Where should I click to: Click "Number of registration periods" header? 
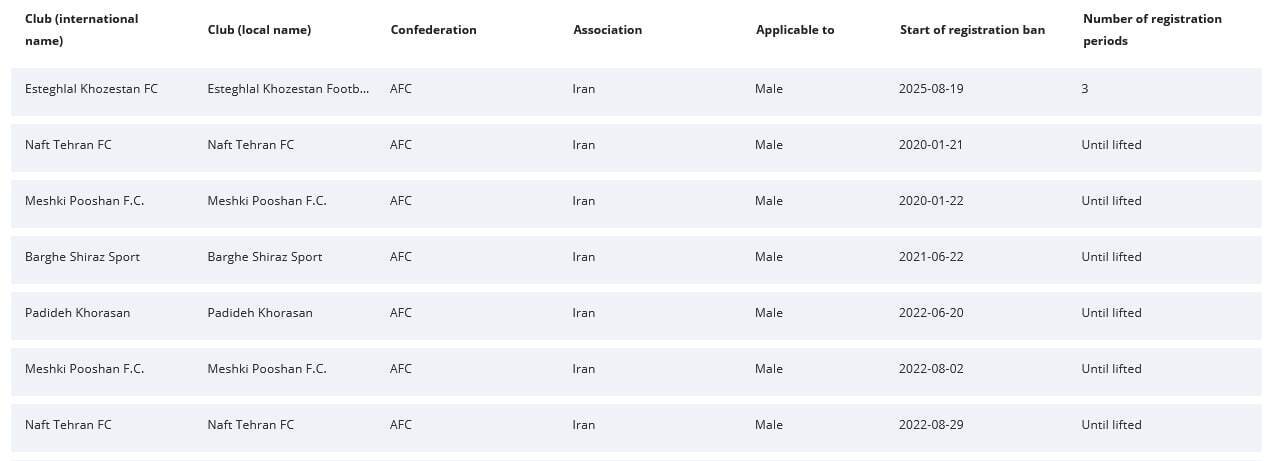(x=1152, y=30)
